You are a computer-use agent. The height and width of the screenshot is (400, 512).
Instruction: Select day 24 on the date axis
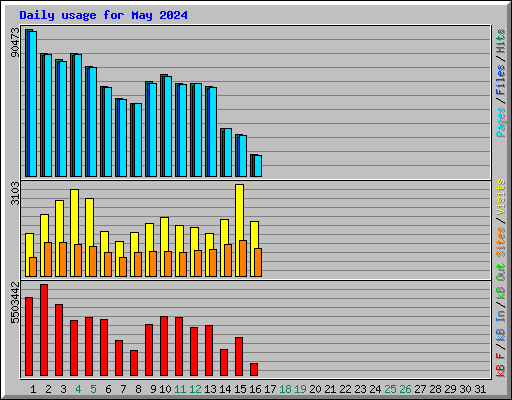[375, 389]
